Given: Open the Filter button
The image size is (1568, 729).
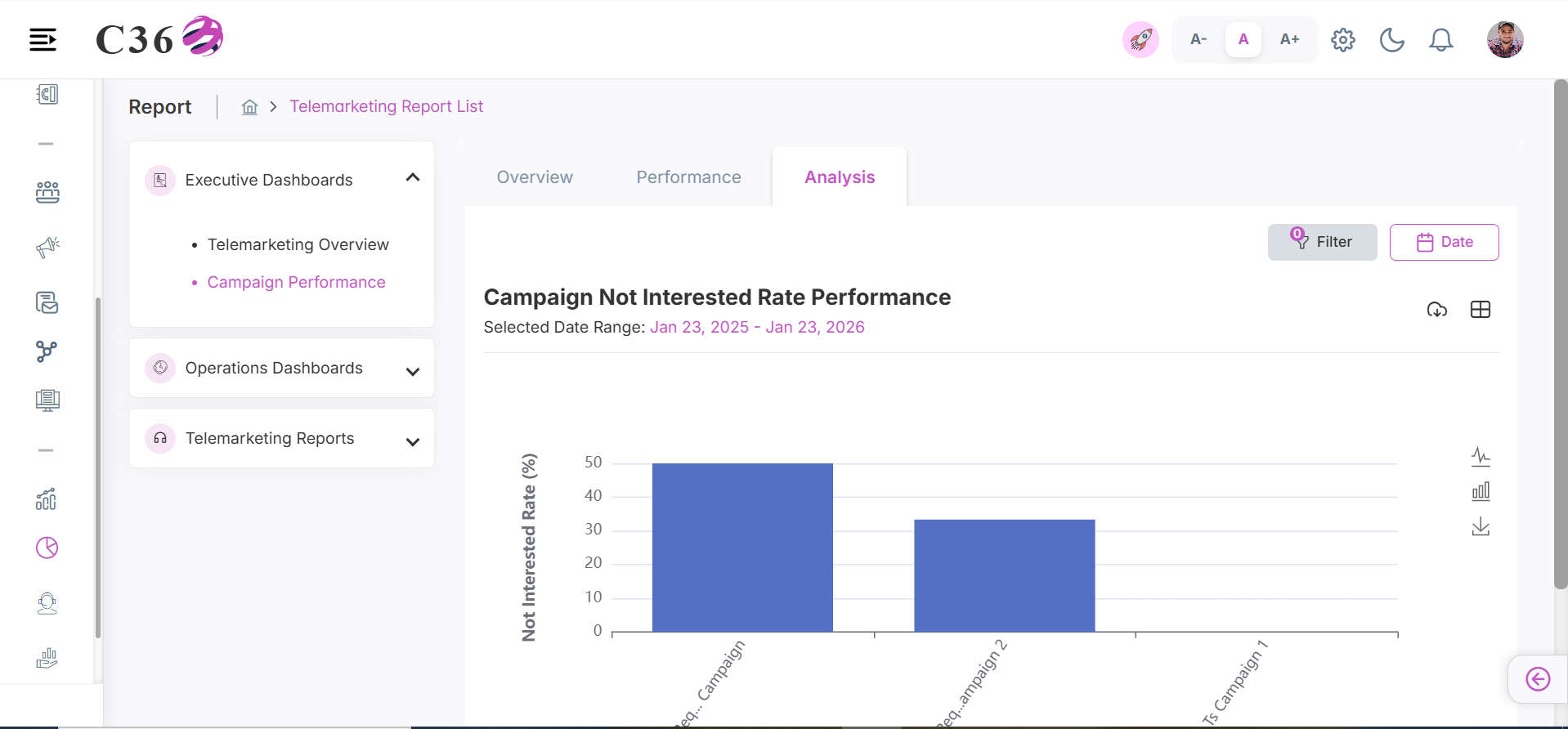Looking at the screenshot, I should (x=1322, y=242).
